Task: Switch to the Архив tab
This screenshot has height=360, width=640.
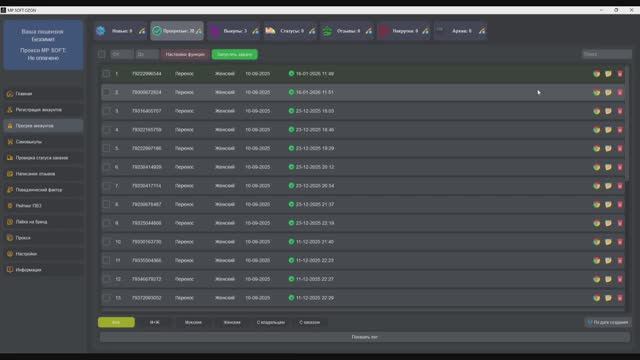Action: (461, 31)
